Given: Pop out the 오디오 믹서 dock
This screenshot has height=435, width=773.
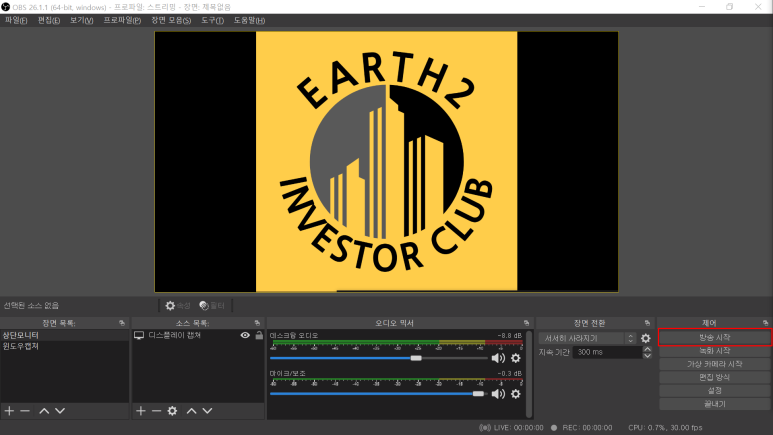Looking at the screenshot, I should (x=526, y=323).
